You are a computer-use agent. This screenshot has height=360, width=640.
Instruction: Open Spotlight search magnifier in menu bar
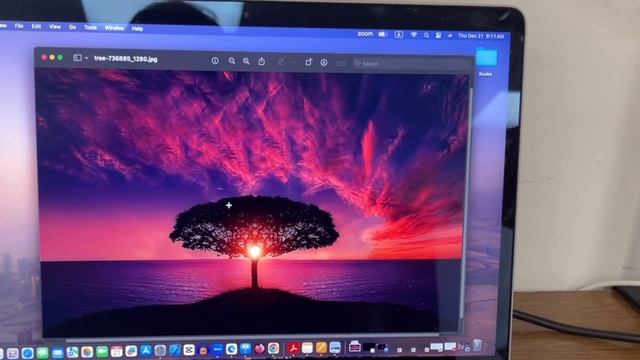[426, 36]
